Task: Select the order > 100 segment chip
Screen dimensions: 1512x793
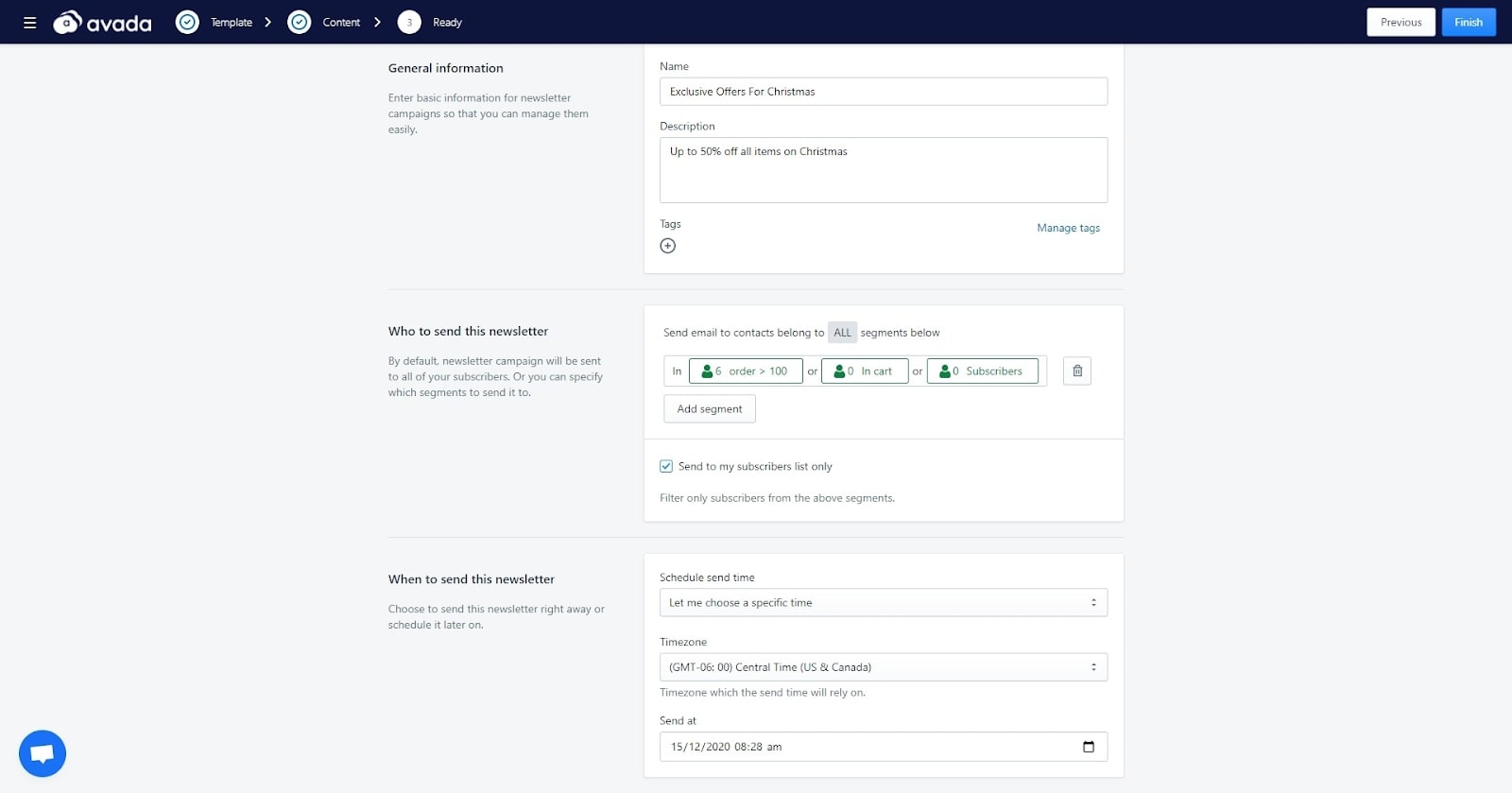Action: pyautogui.click(x=746, y=371)
